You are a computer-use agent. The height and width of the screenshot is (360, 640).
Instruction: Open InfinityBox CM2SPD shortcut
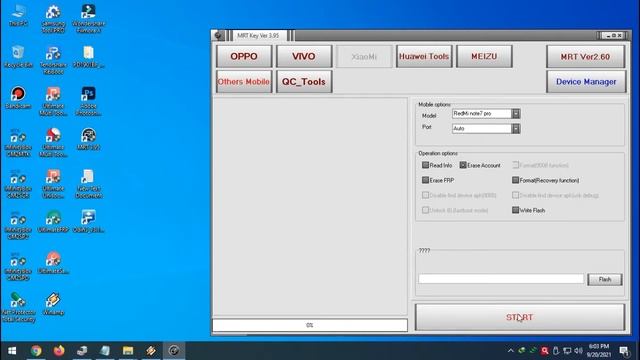point(18,266)
